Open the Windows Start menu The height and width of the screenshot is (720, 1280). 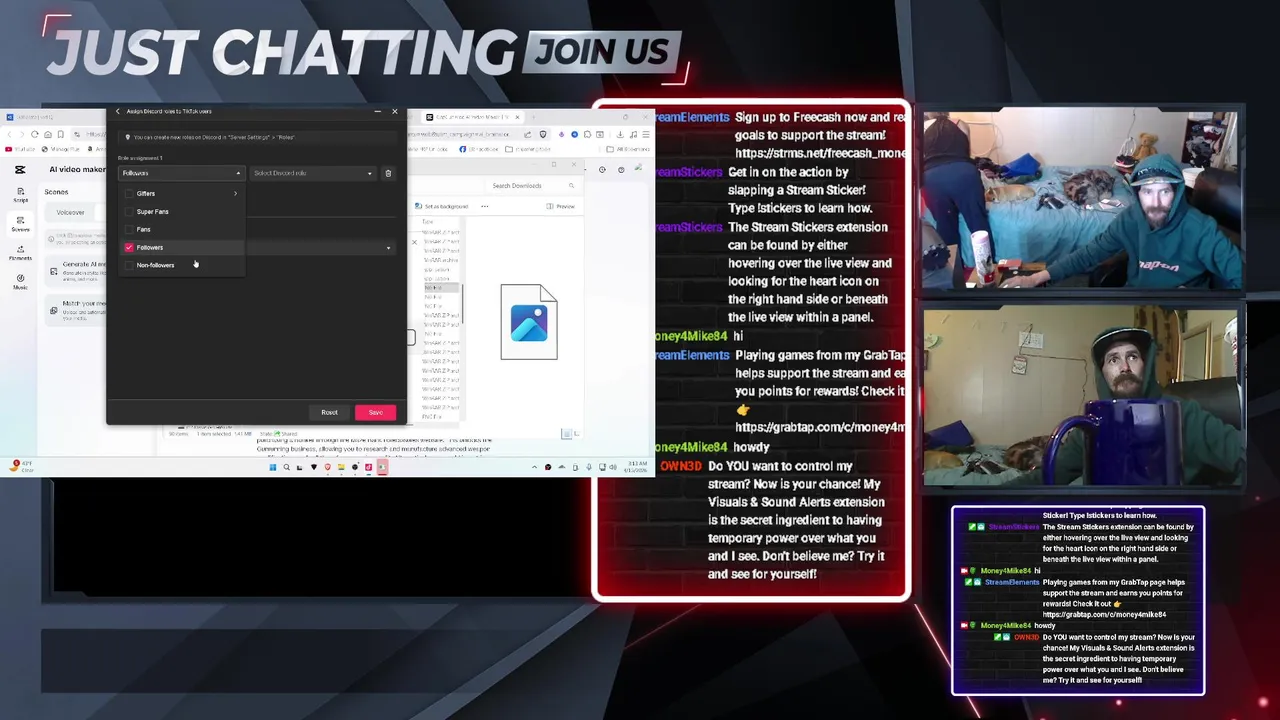click(x=272, y=467)
